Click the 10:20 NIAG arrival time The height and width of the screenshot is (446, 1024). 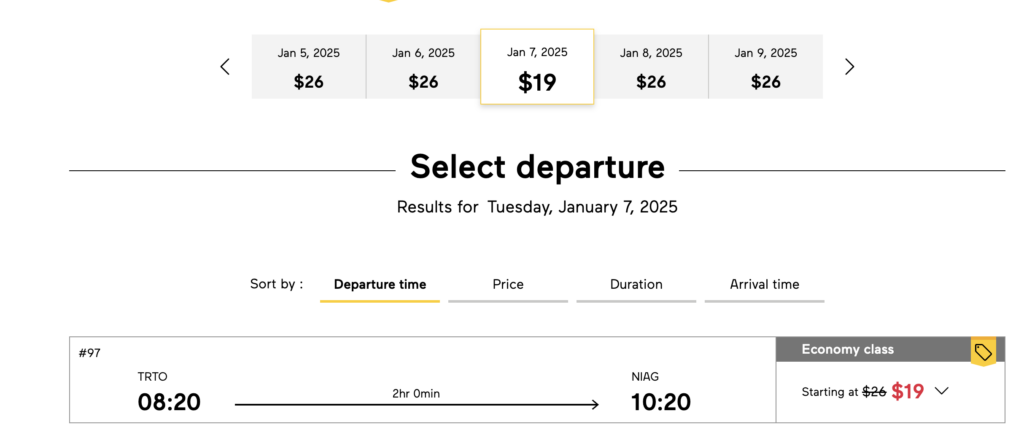(661, 402)
